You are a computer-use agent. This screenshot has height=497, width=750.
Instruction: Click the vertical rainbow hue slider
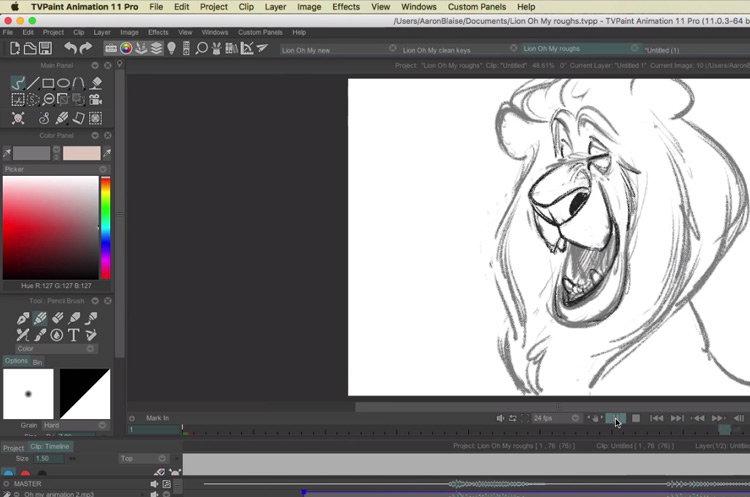105,228
